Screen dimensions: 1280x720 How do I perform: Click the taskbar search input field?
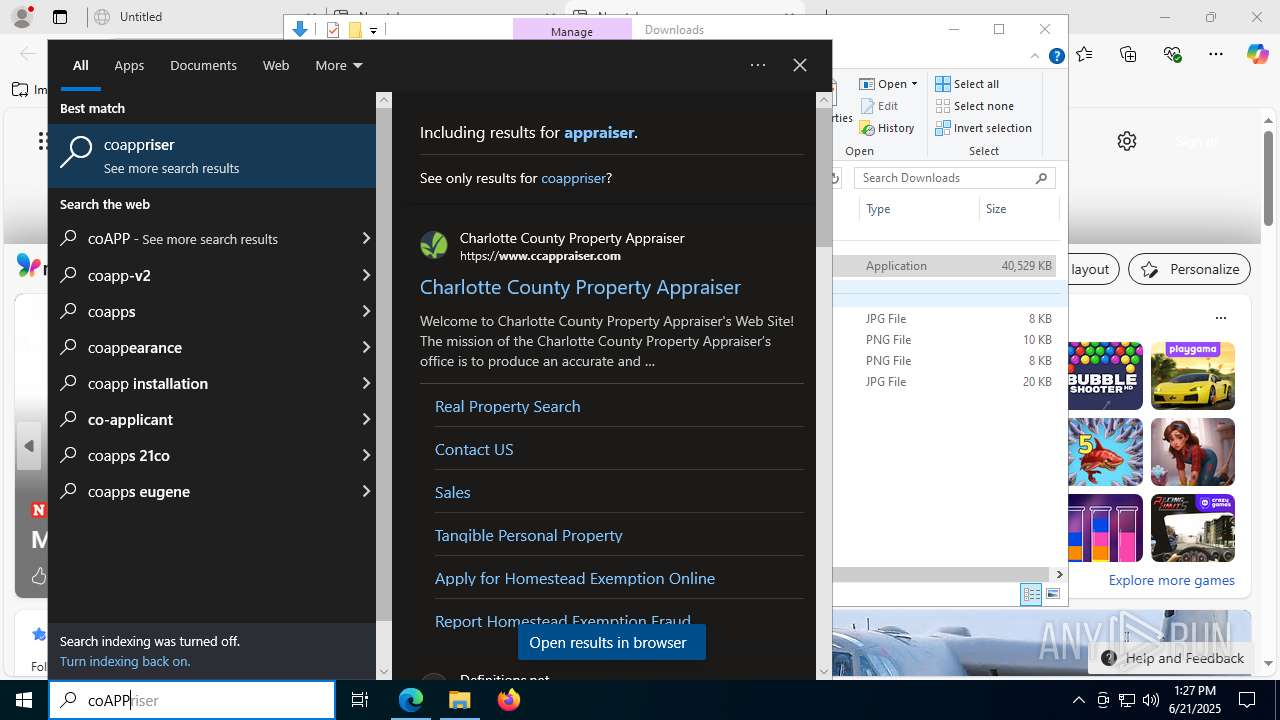click(x=192, y=700)
